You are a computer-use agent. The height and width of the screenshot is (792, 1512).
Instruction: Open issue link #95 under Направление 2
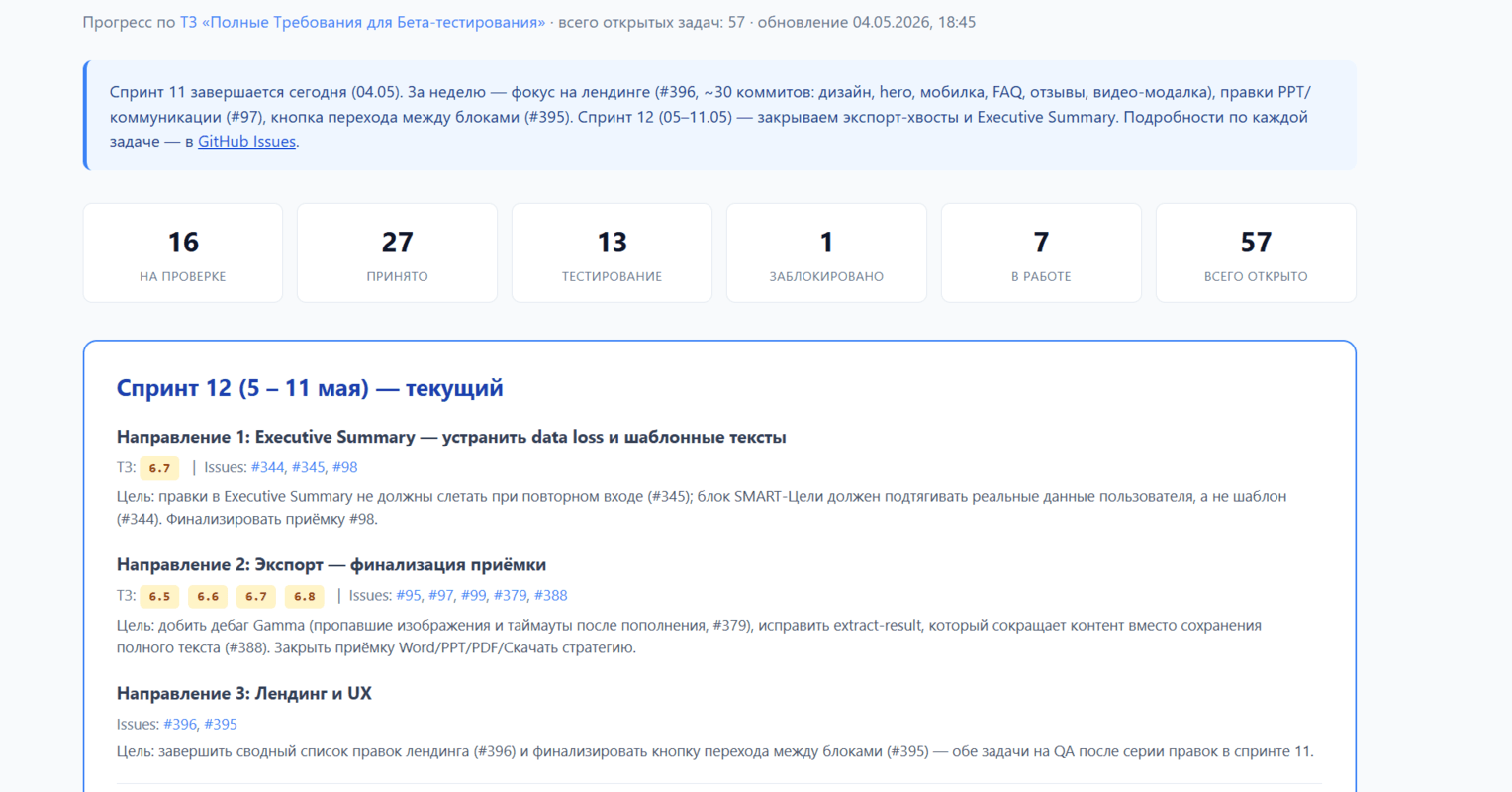coord(409,595)
